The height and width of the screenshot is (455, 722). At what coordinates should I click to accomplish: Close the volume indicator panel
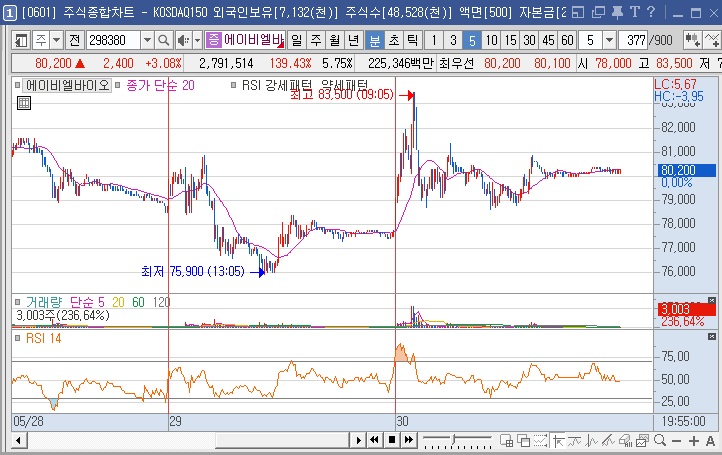tap(711, 300)
